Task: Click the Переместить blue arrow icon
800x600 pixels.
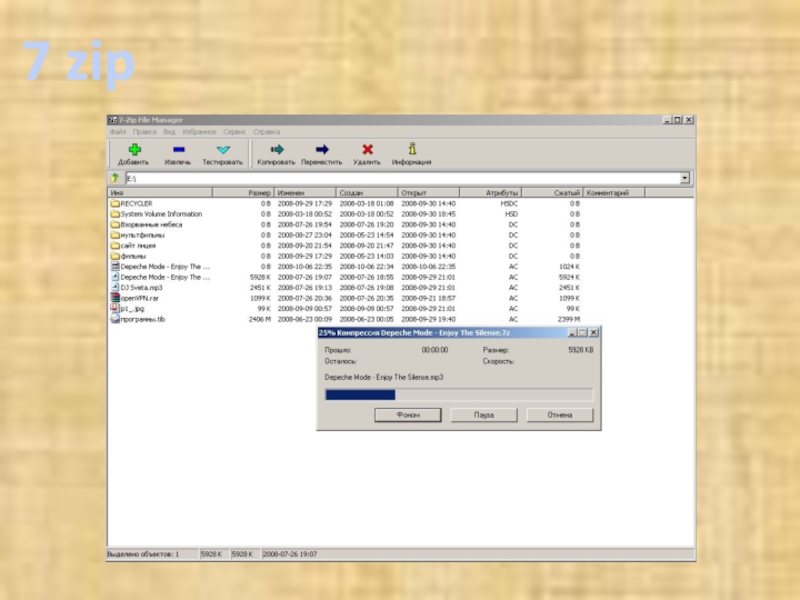Action: [322, 149]
